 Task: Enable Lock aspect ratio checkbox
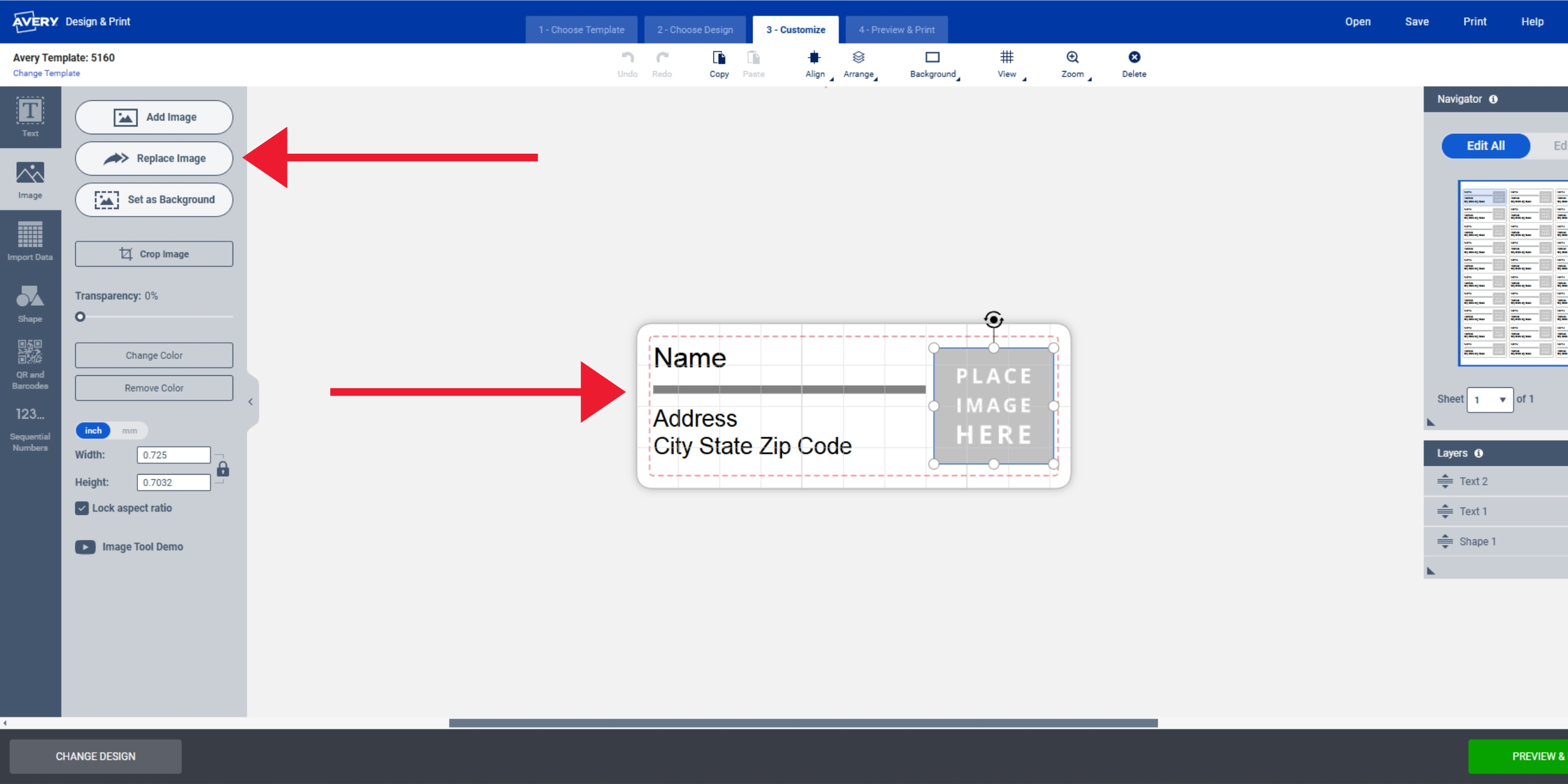tap(83, 508)
